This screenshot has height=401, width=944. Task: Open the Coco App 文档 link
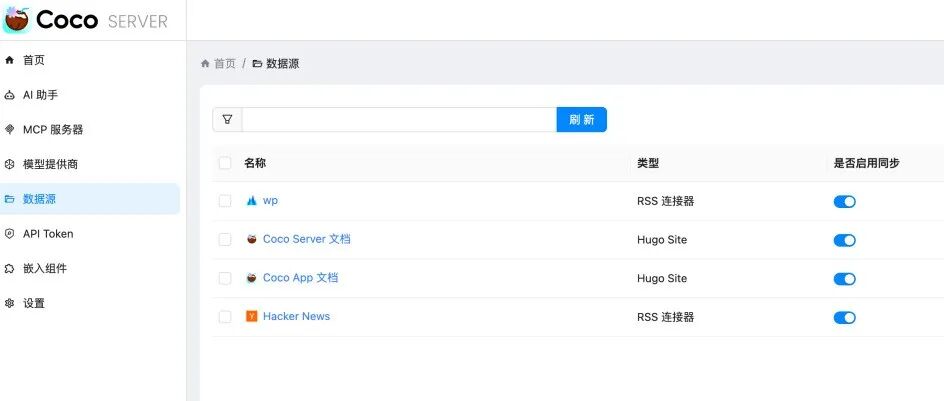[300, 278]
